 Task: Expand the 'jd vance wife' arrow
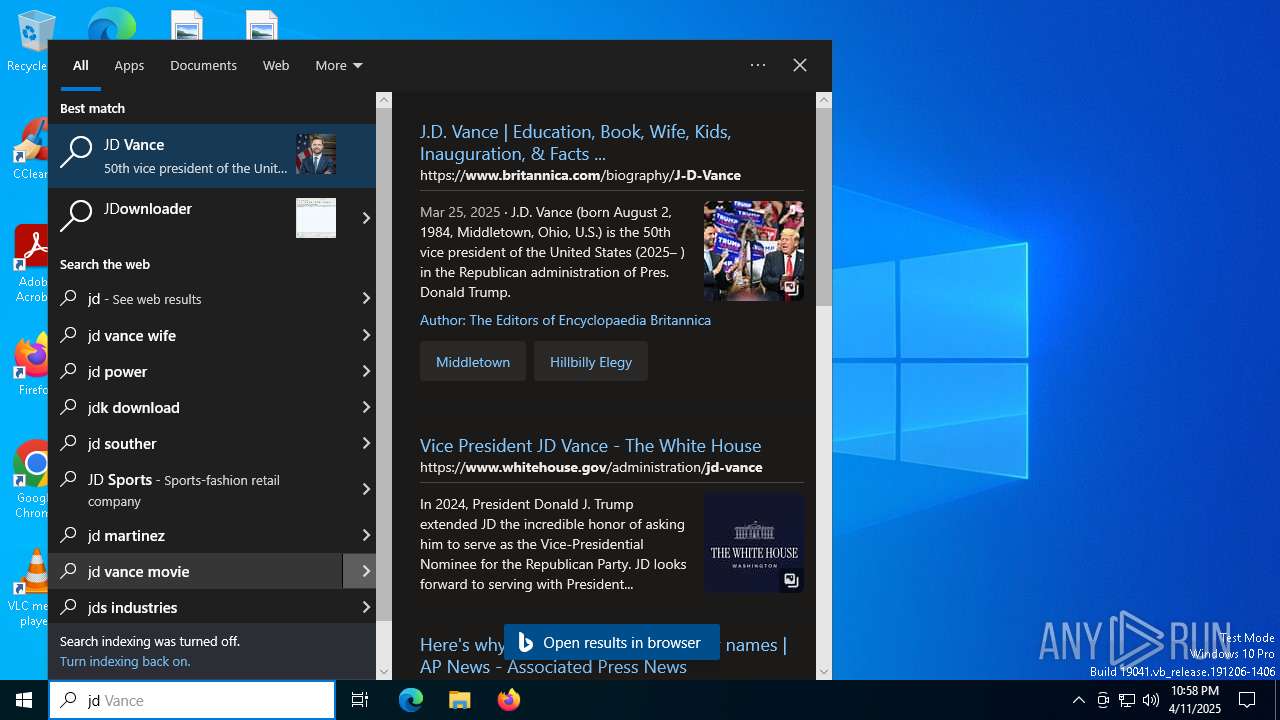(365, 335)
